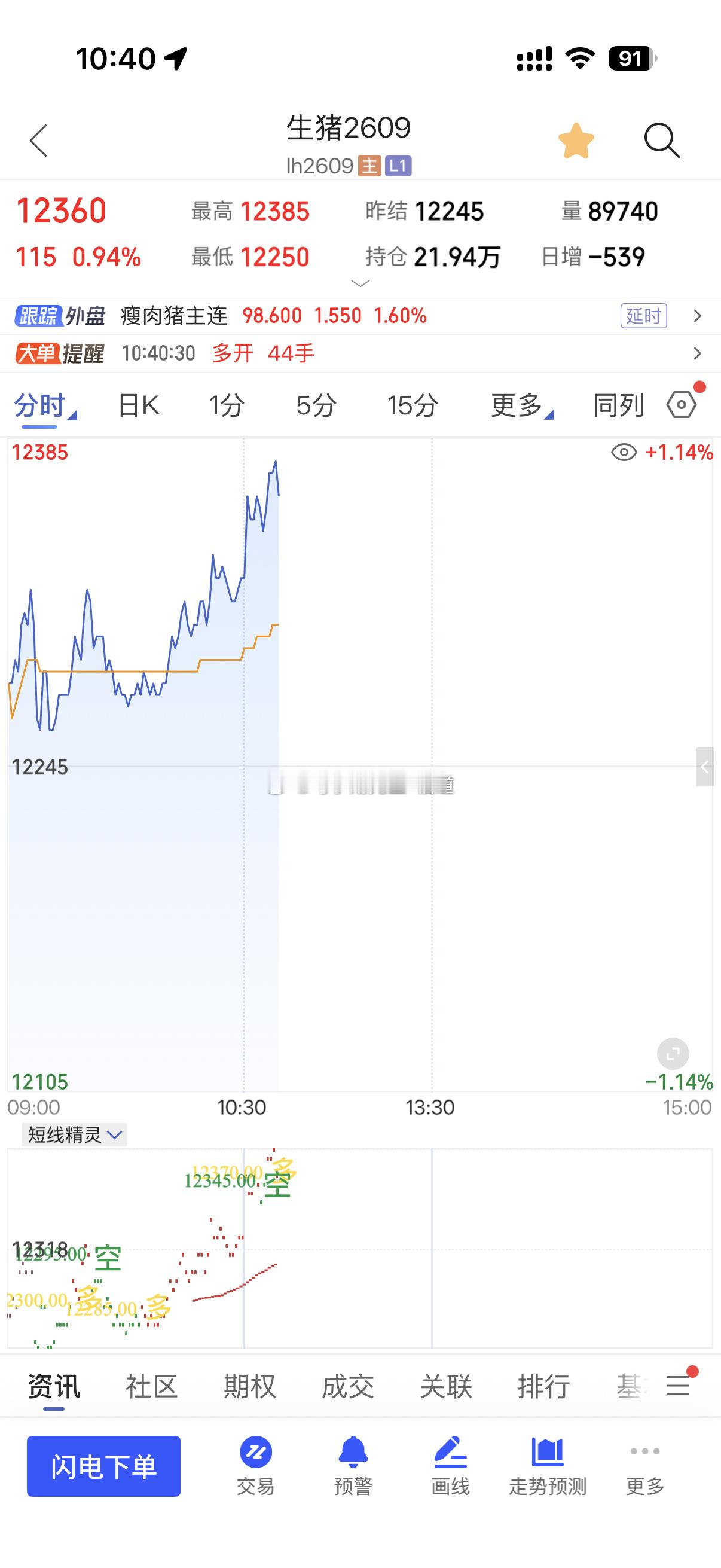721x1568 pixels.
Task: Tap the 闪电下单 button
Action: (x=103, y=1466)
